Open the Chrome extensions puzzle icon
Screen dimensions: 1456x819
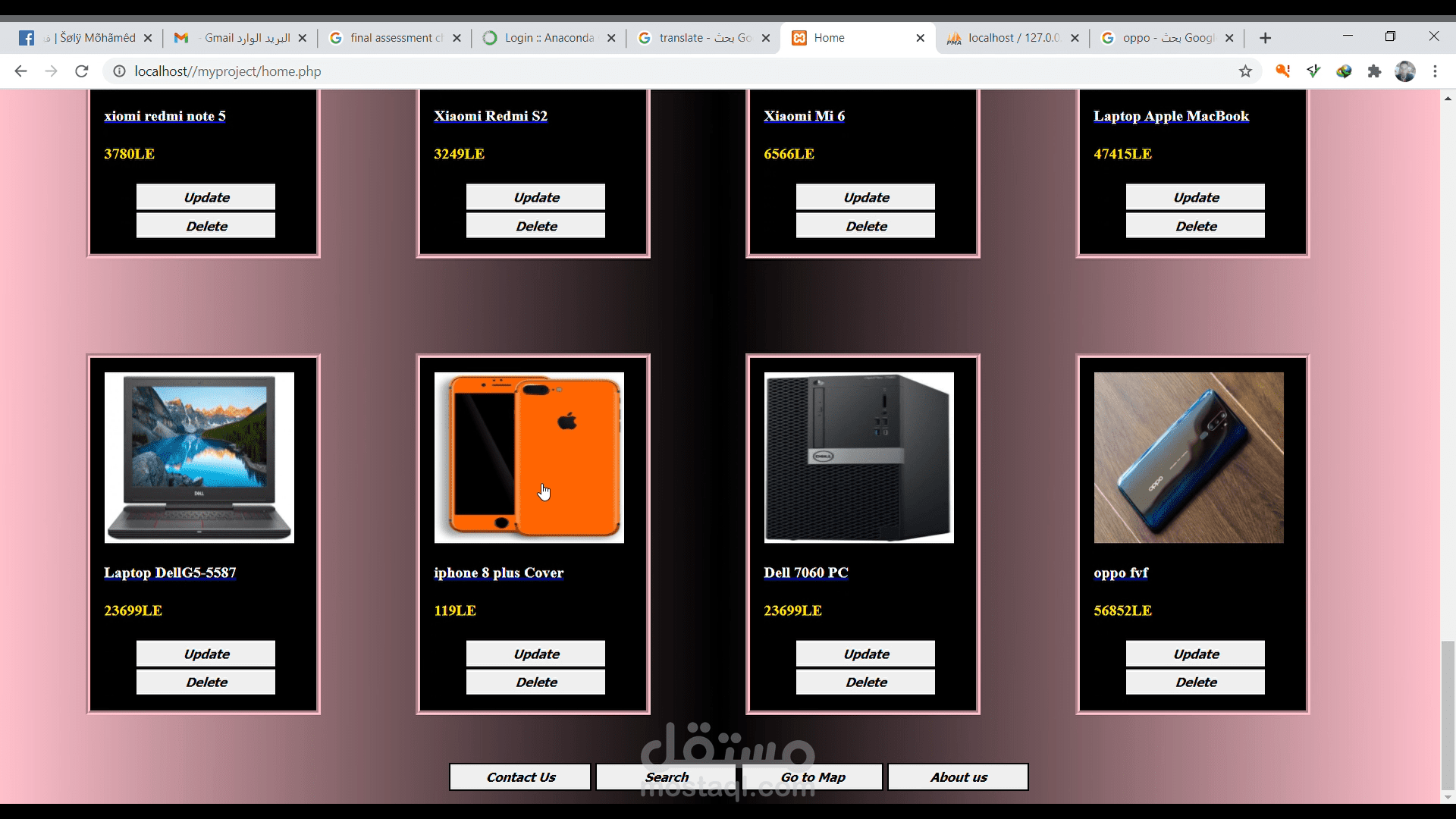click(1374, 71)
